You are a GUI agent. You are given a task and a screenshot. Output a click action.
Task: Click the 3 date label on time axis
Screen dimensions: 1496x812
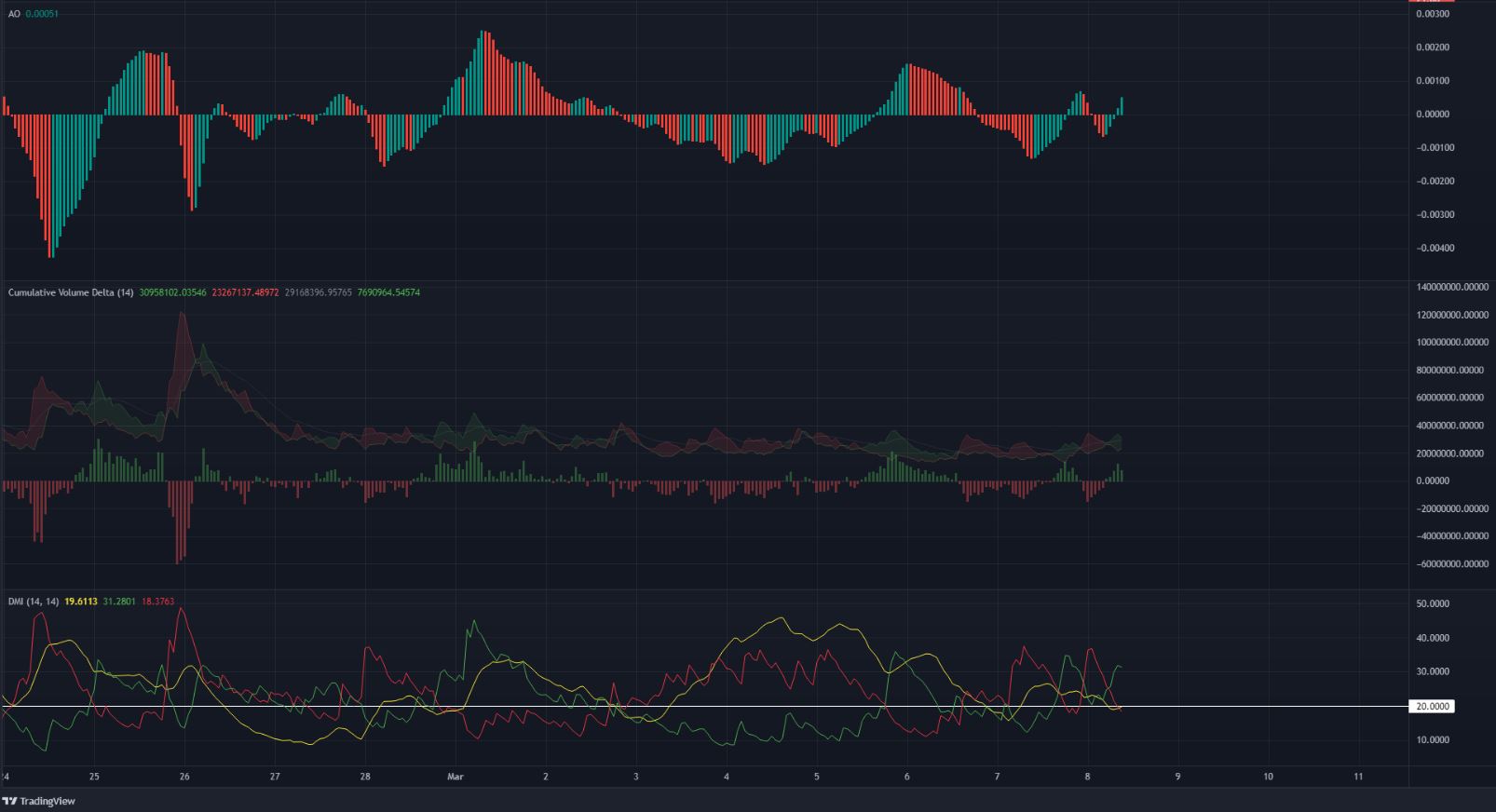click(x=636, y=776)
